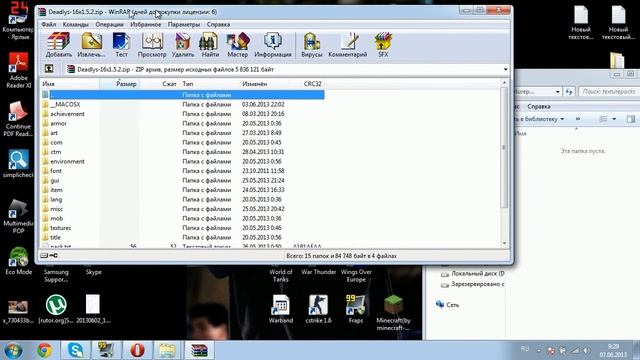Viewport: 640px width, 360px height.
Task: Select the textures folder
Action: (x=182, y=228)
